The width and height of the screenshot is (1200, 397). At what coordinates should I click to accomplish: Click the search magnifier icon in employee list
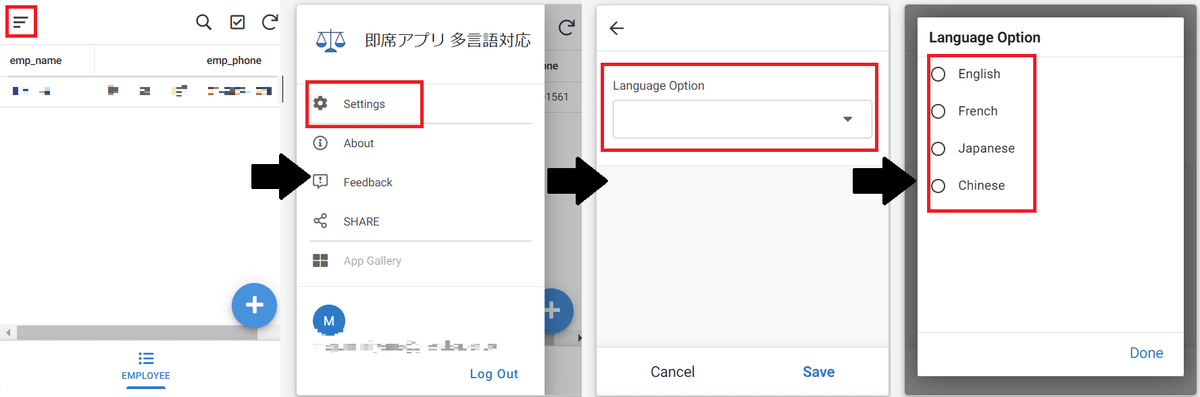coord(203,22)
